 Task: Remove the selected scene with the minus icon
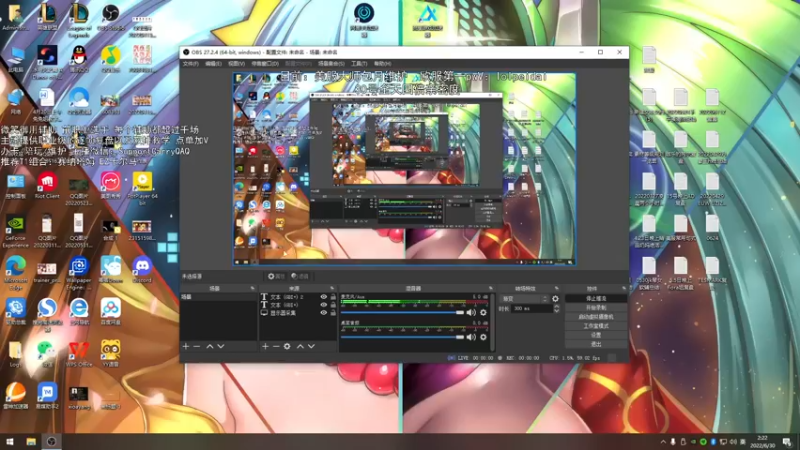pos(197,346)
